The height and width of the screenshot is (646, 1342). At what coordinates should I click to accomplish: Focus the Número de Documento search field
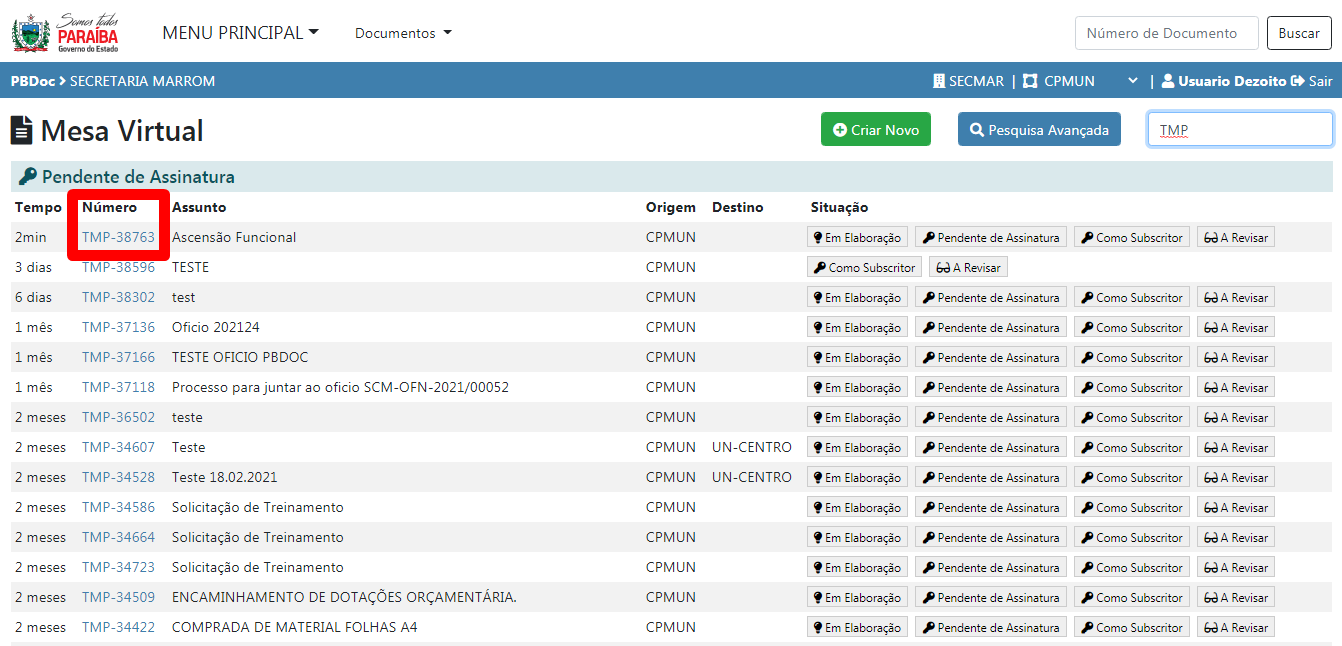pyautogui.click(x=1166, y=33)
